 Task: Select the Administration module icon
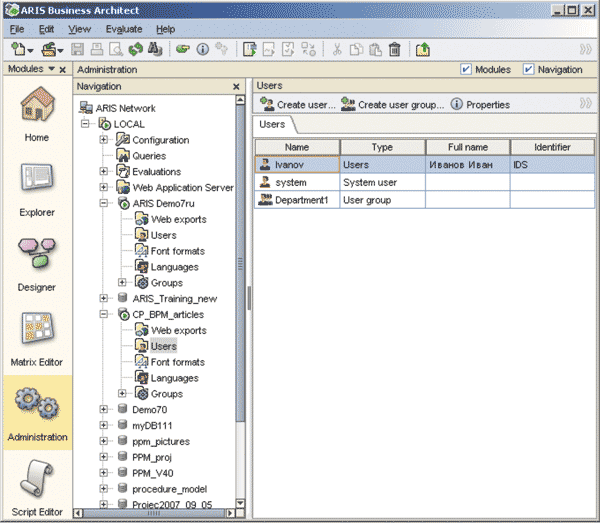pos(37,404)
